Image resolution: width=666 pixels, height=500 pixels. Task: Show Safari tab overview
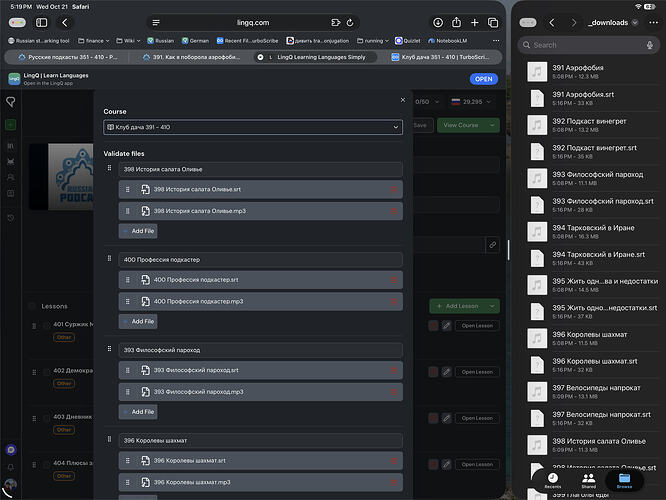point(493,23)
